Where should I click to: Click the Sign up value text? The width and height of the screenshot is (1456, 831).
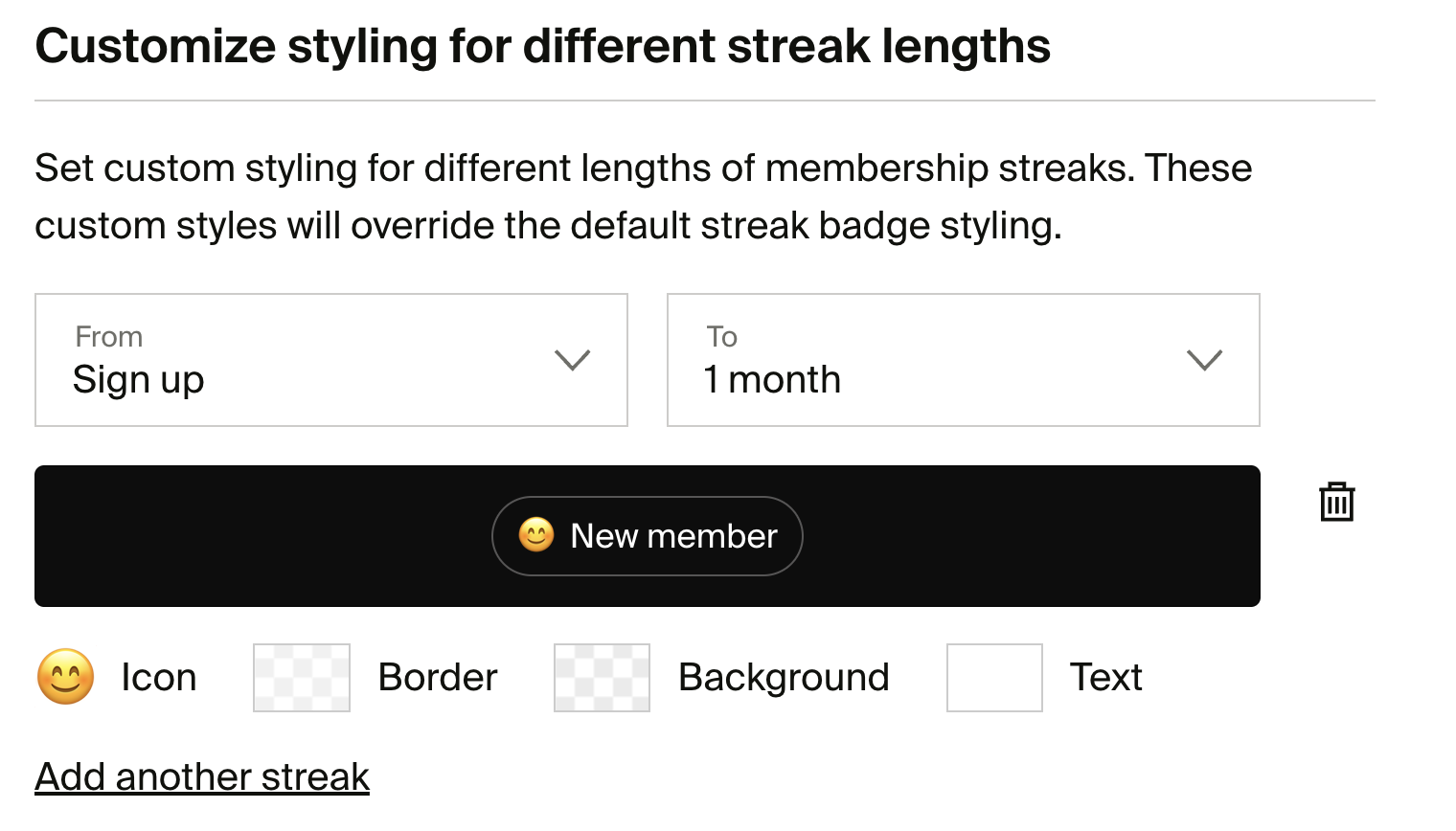139,380
